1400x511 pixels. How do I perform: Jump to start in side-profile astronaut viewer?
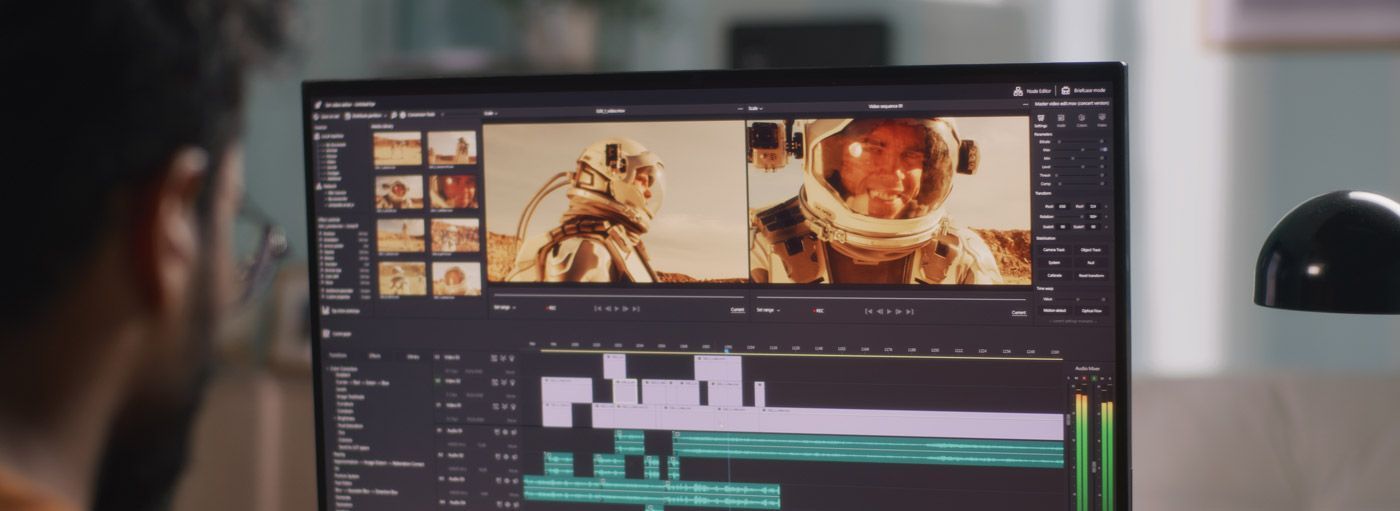pyautogui.click(x=598, y=309)
